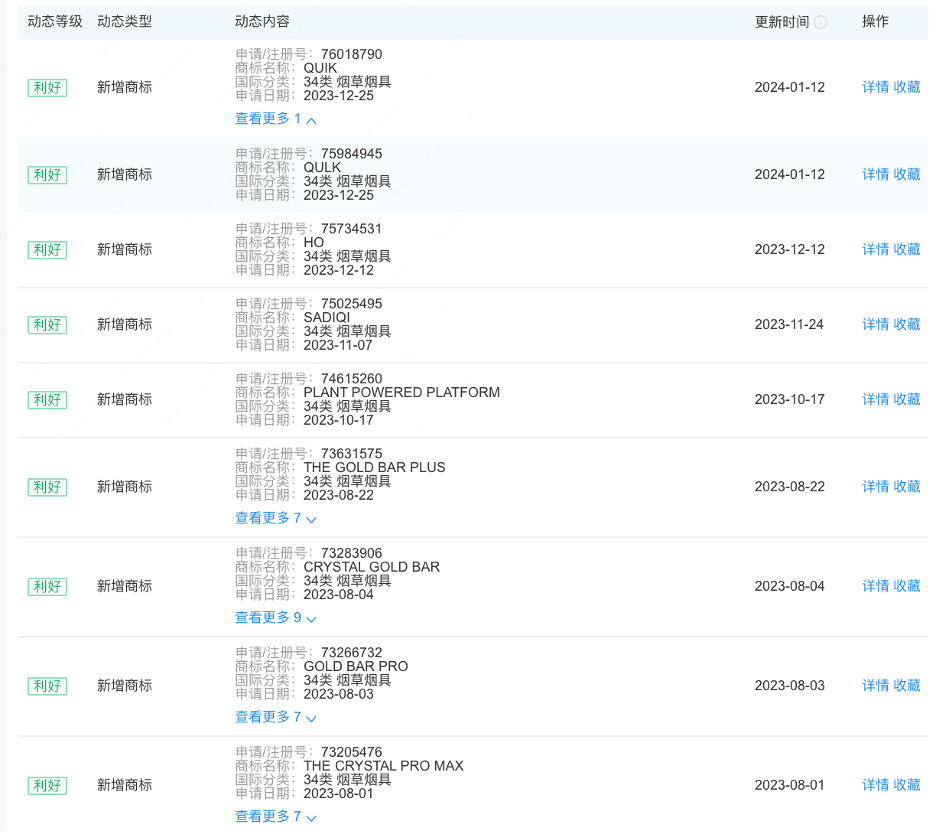This screenshot has height=832, width=936.
Task: Click 收藏 for the QULK trademark row
Action: 907,174
